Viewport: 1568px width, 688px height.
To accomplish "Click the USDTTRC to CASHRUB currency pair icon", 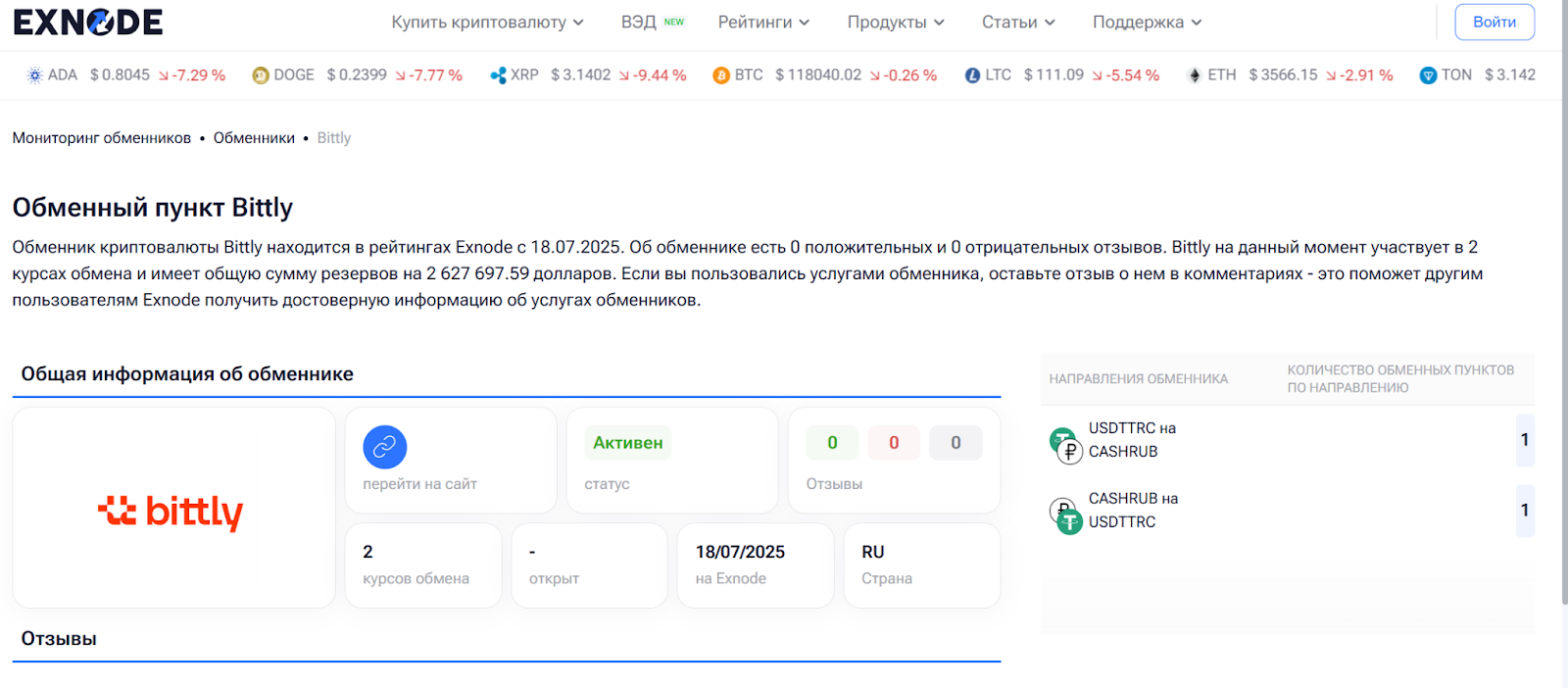I will pyautogui.click(x=1066, y=445).
